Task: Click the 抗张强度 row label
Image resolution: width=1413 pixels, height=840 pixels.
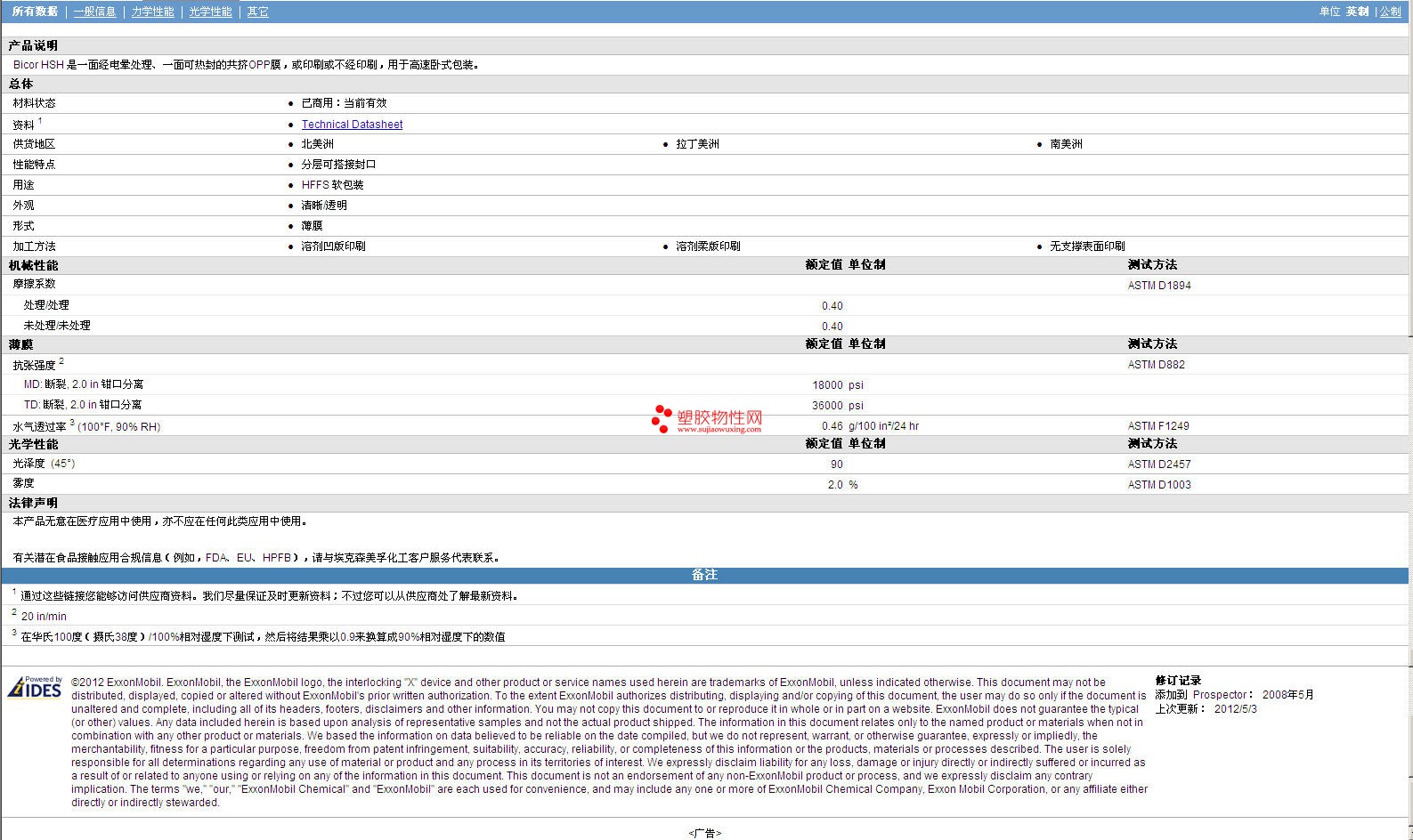Action: coord(34,365)
